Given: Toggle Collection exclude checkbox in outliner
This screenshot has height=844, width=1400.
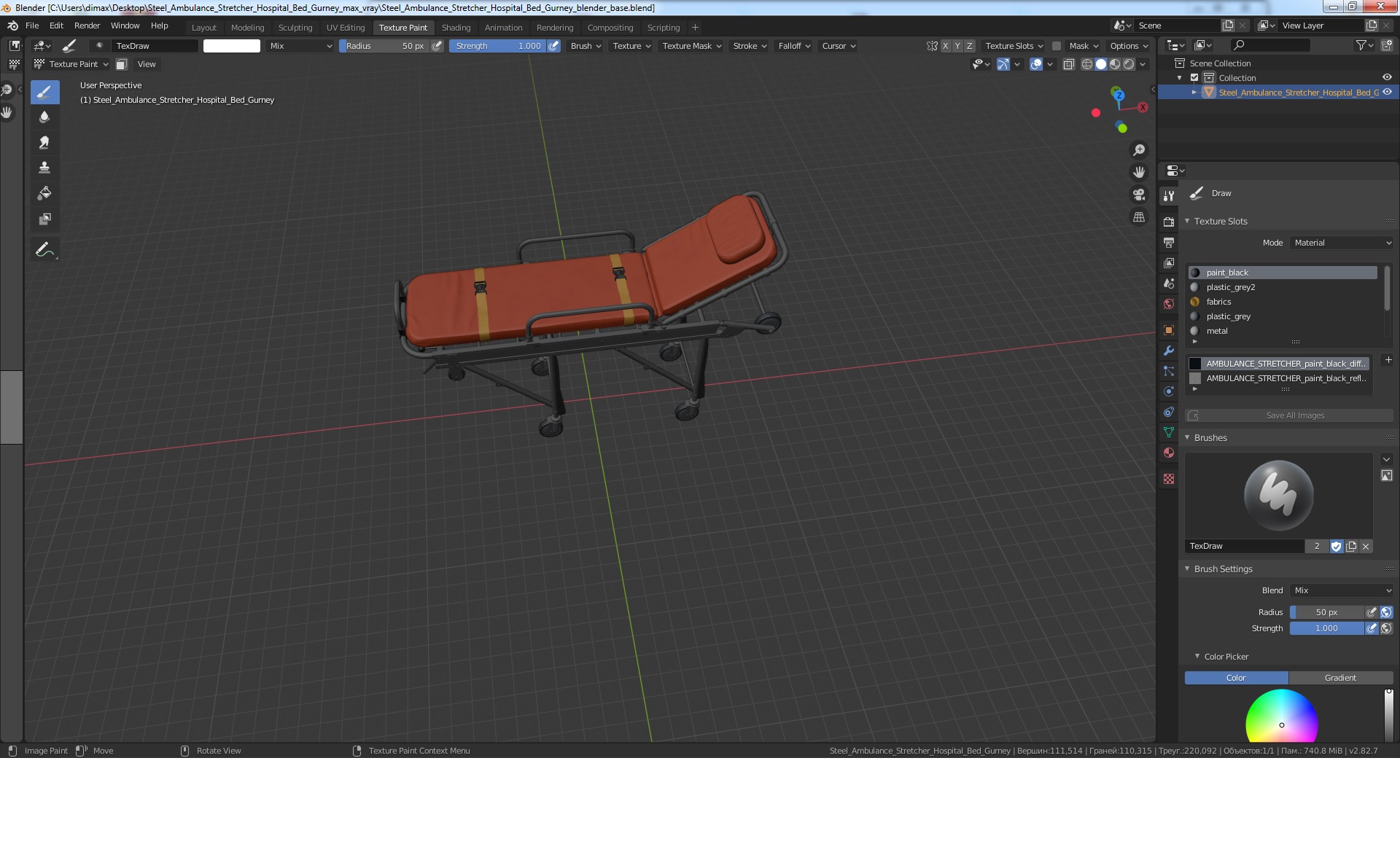Looking at the screenshot, I should pos(1194,77).
